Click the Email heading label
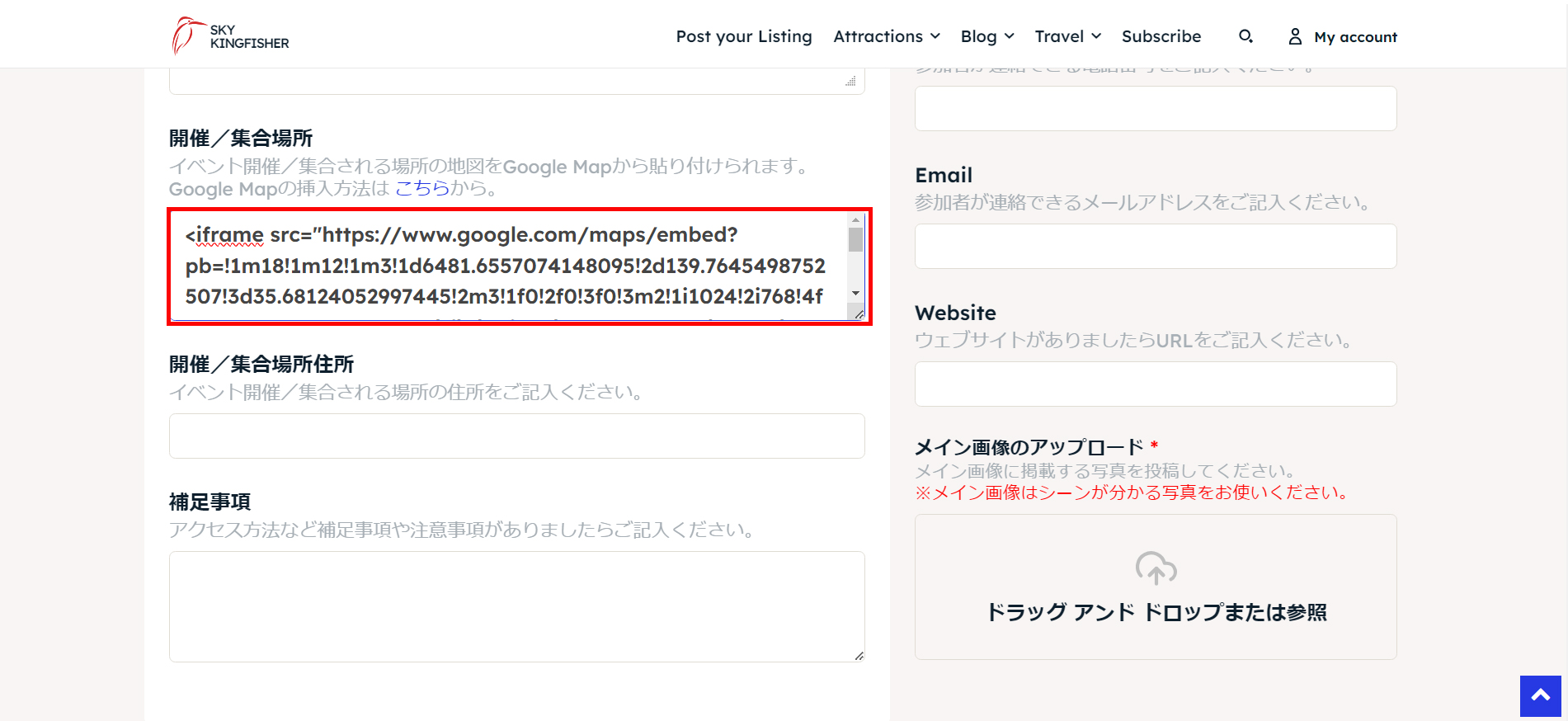Screen dimensions: 1568x721 point(944,175)
